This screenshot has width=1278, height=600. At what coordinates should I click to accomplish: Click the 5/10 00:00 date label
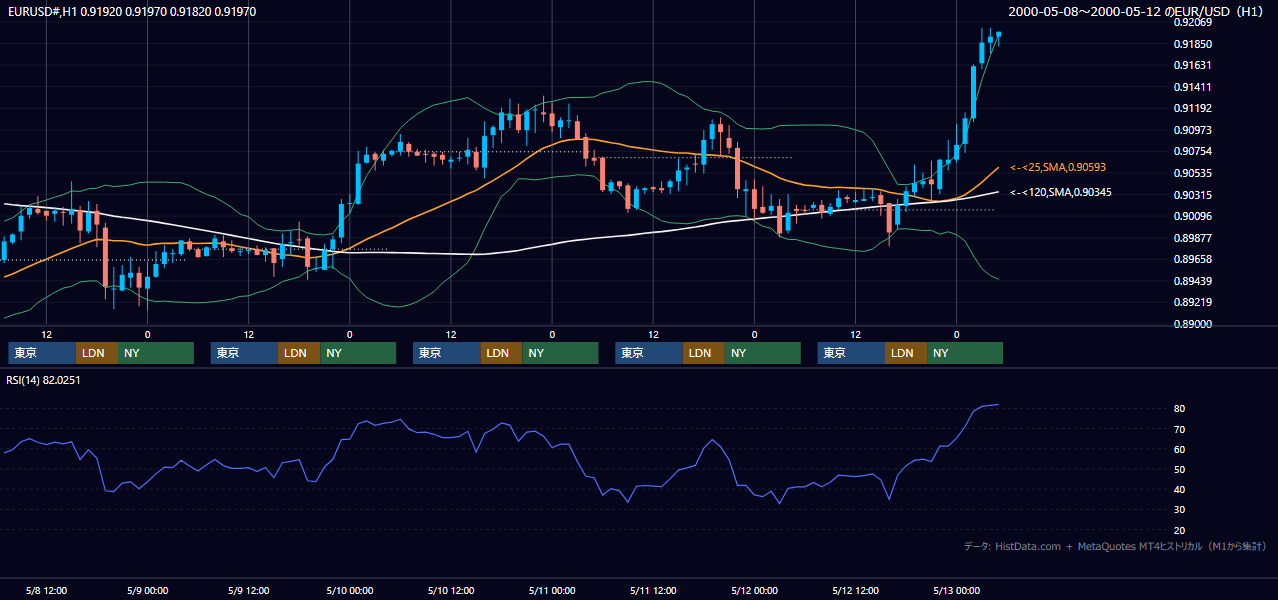tap(349, 590)
